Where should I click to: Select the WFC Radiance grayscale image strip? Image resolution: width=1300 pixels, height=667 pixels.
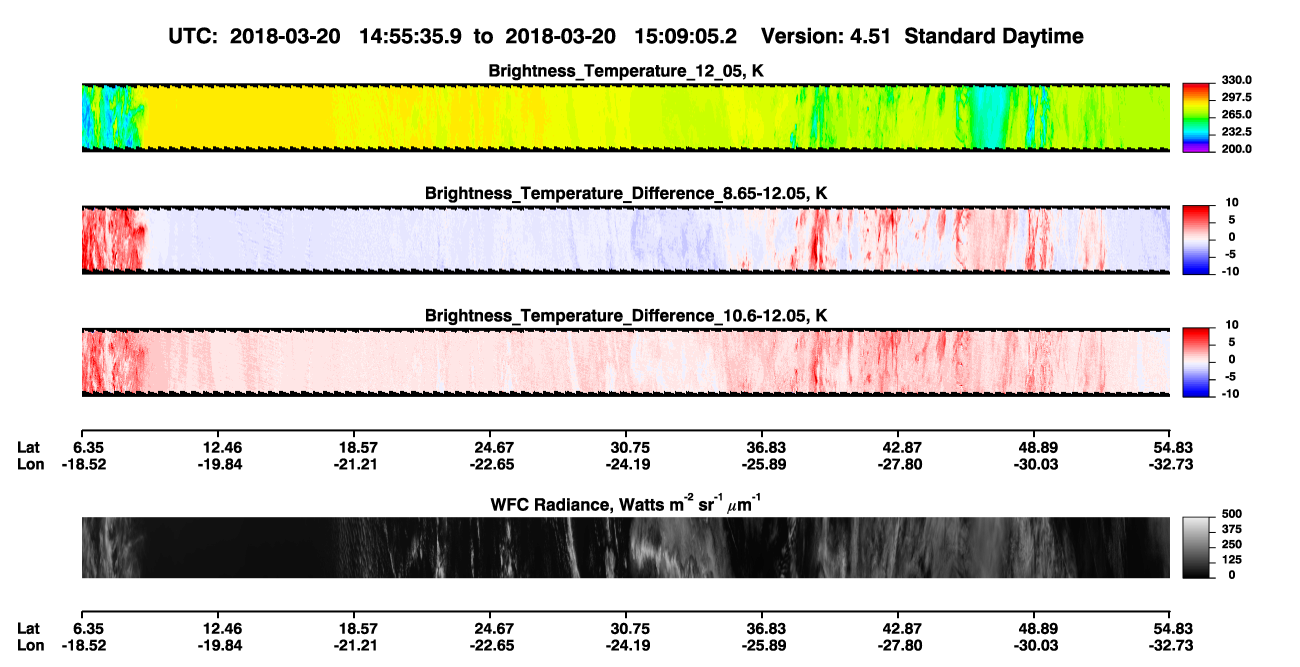(x=625, y=547)
